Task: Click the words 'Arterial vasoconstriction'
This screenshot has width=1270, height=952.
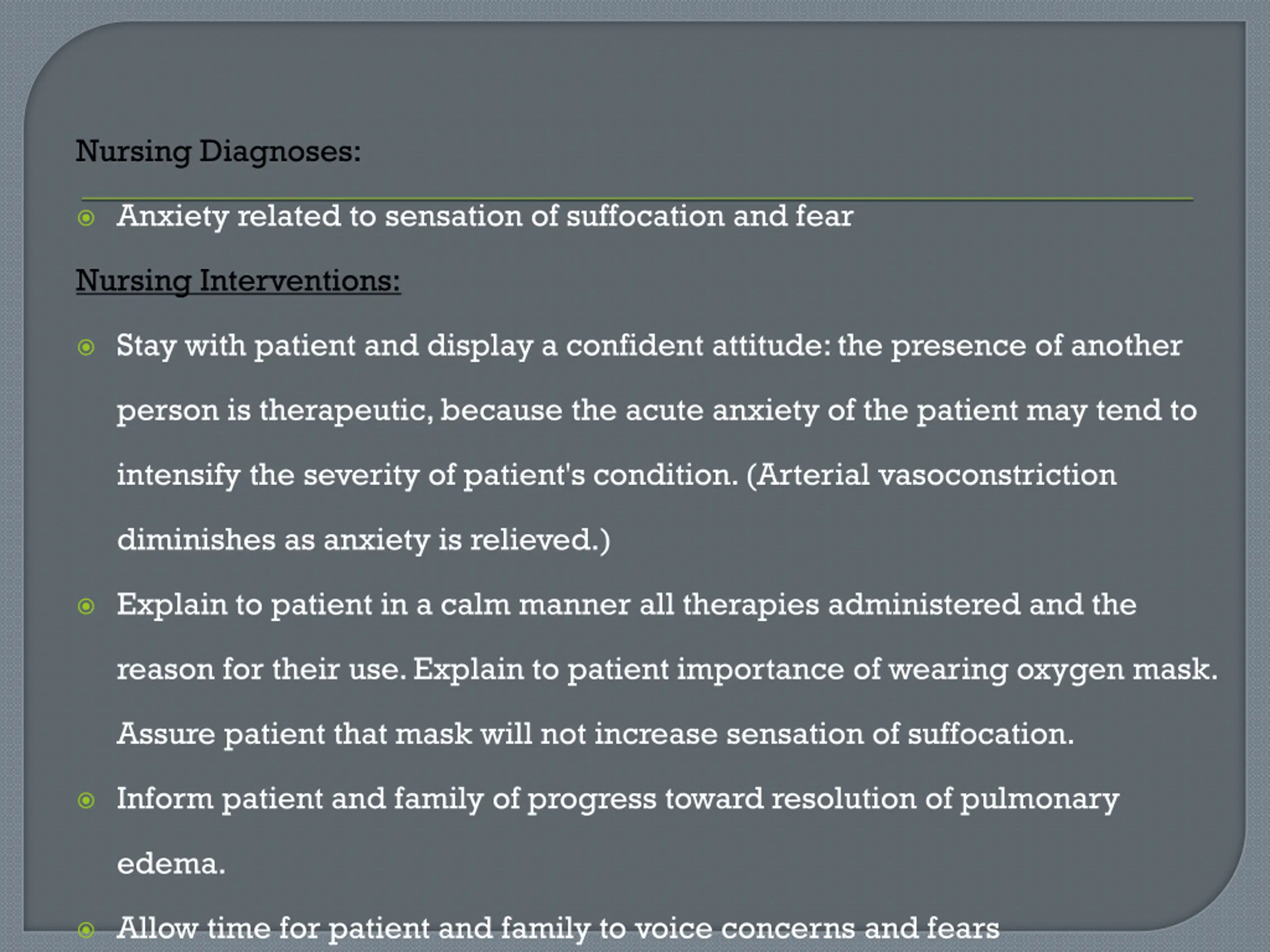Action: (937, 476)
